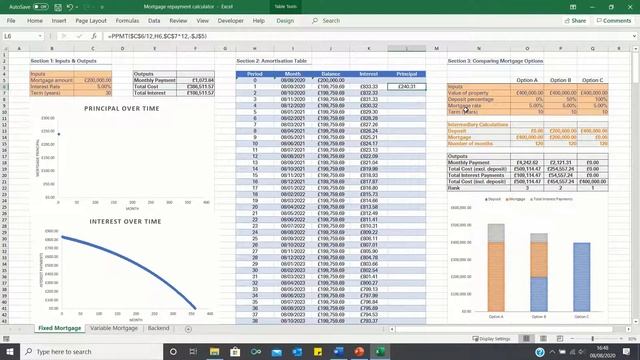Viewport: 640px width, 360px height.
Task: Switch to Normal view icon
Action: 527,338
